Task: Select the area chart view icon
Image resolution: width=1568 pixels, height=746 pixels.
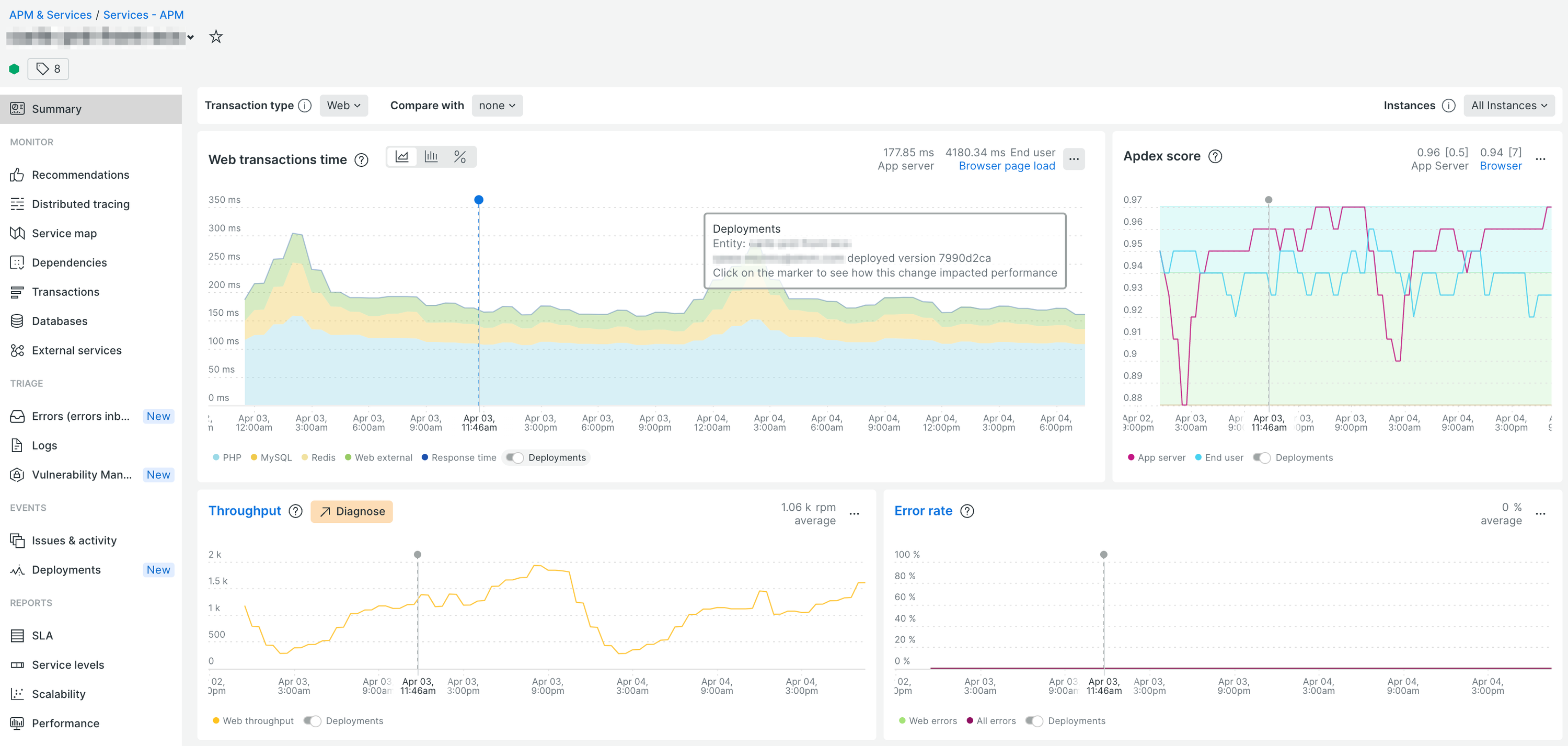Action: 402,157
